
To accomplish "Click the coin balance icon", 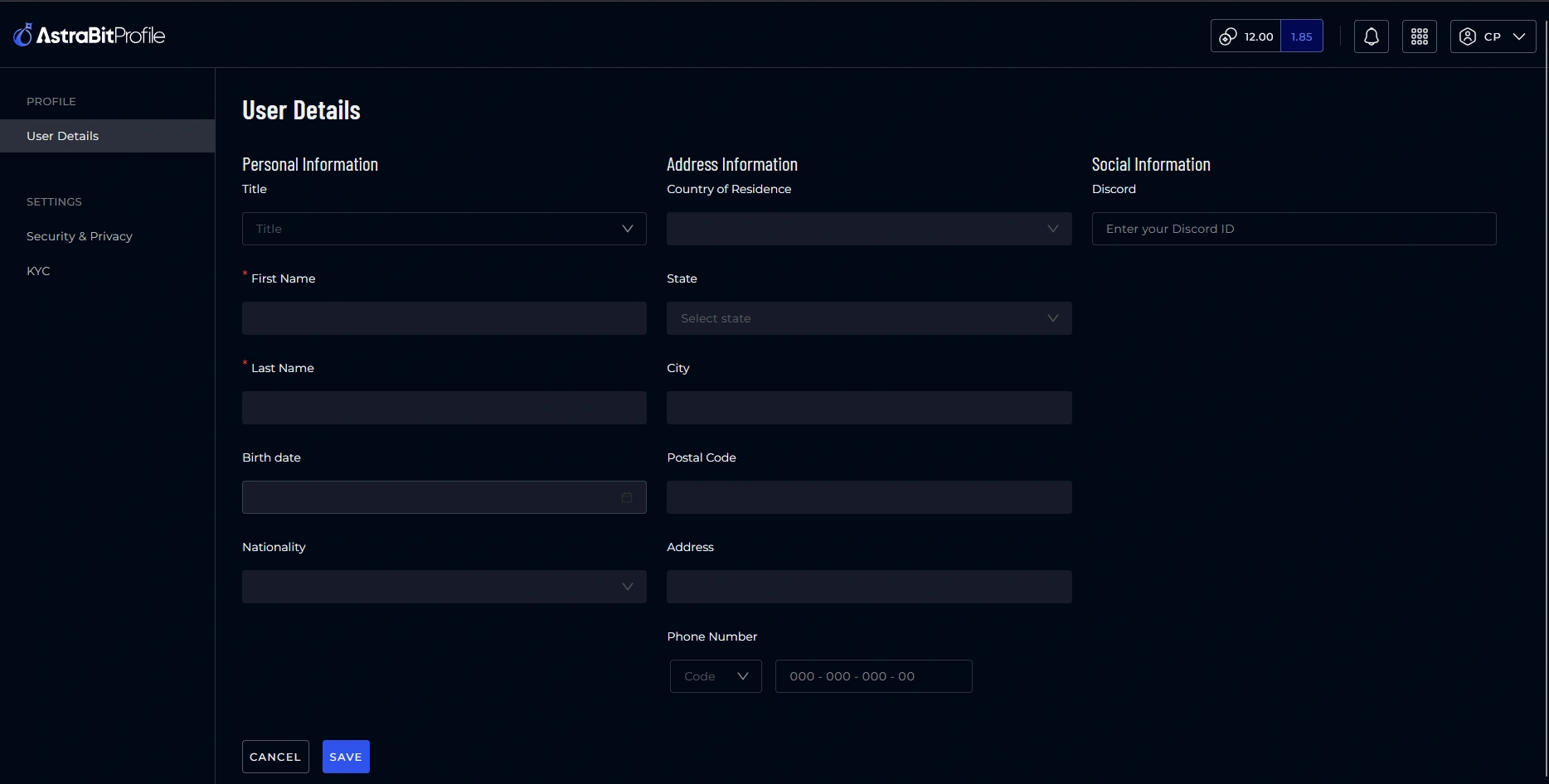I will (1228, 36).
